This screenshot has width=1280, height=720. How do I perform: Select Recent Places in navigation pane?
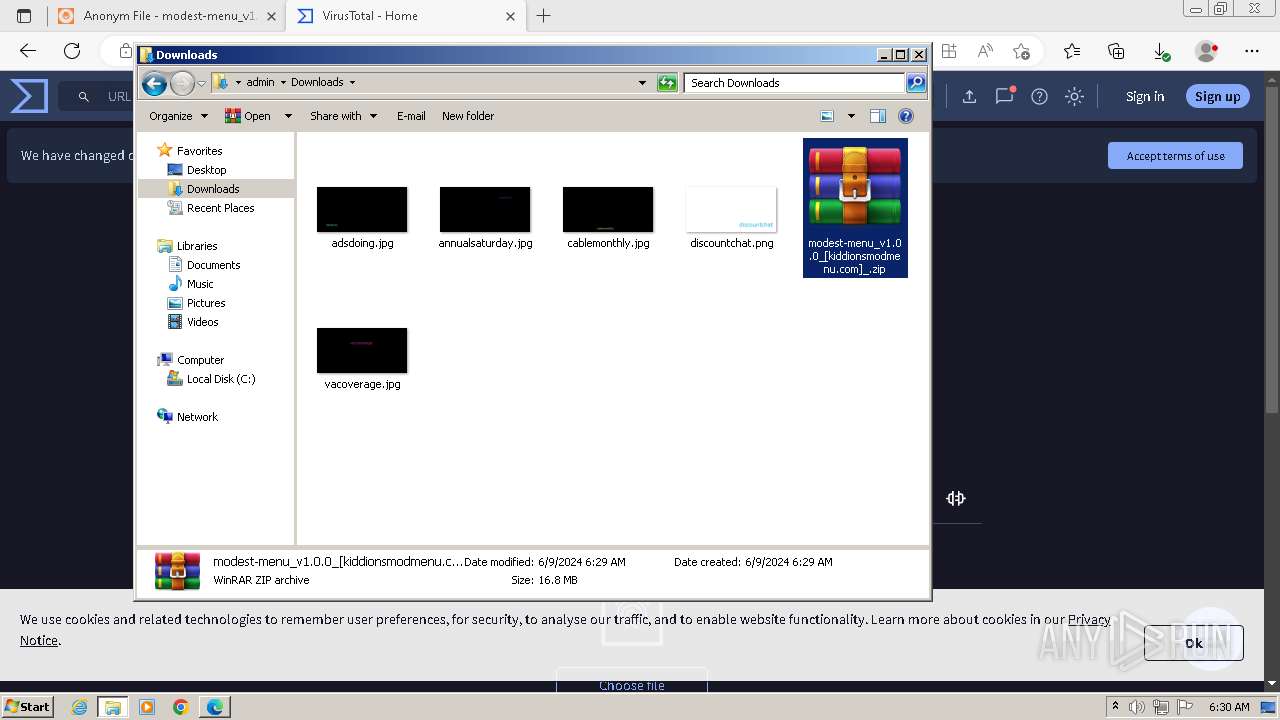220,208
